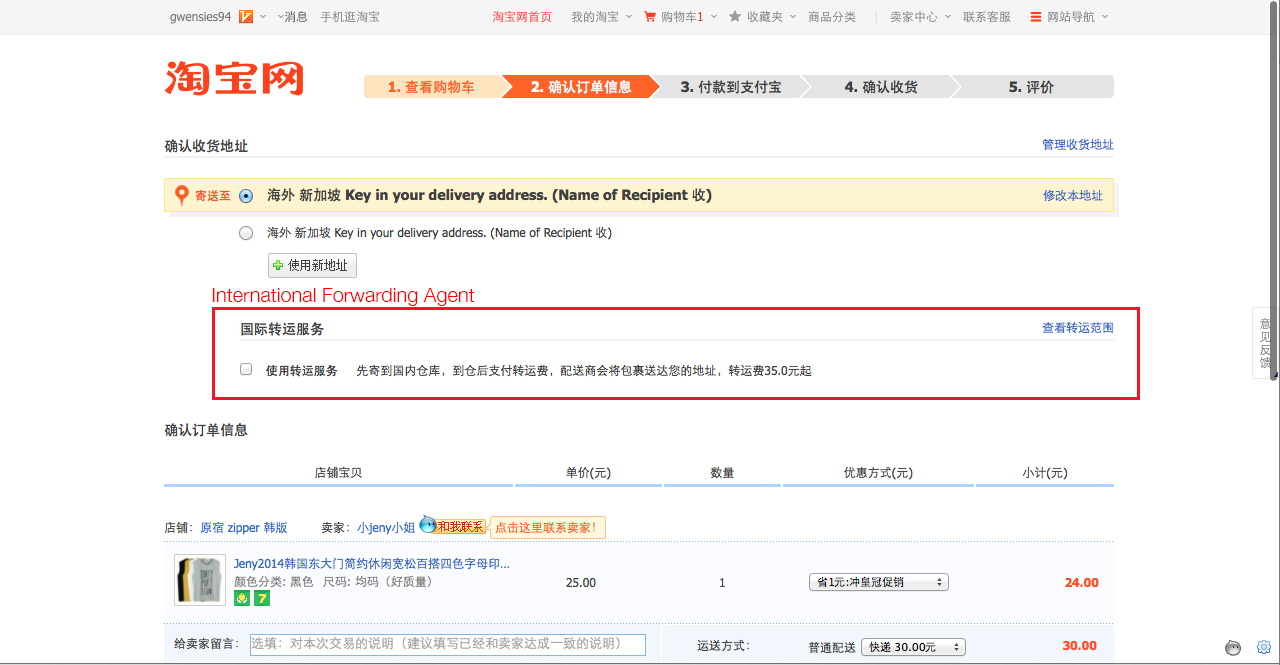This screenshot has height=665, width=1280.
Task: Click the orange badge beside gwensies94
Action: (246, 16)
